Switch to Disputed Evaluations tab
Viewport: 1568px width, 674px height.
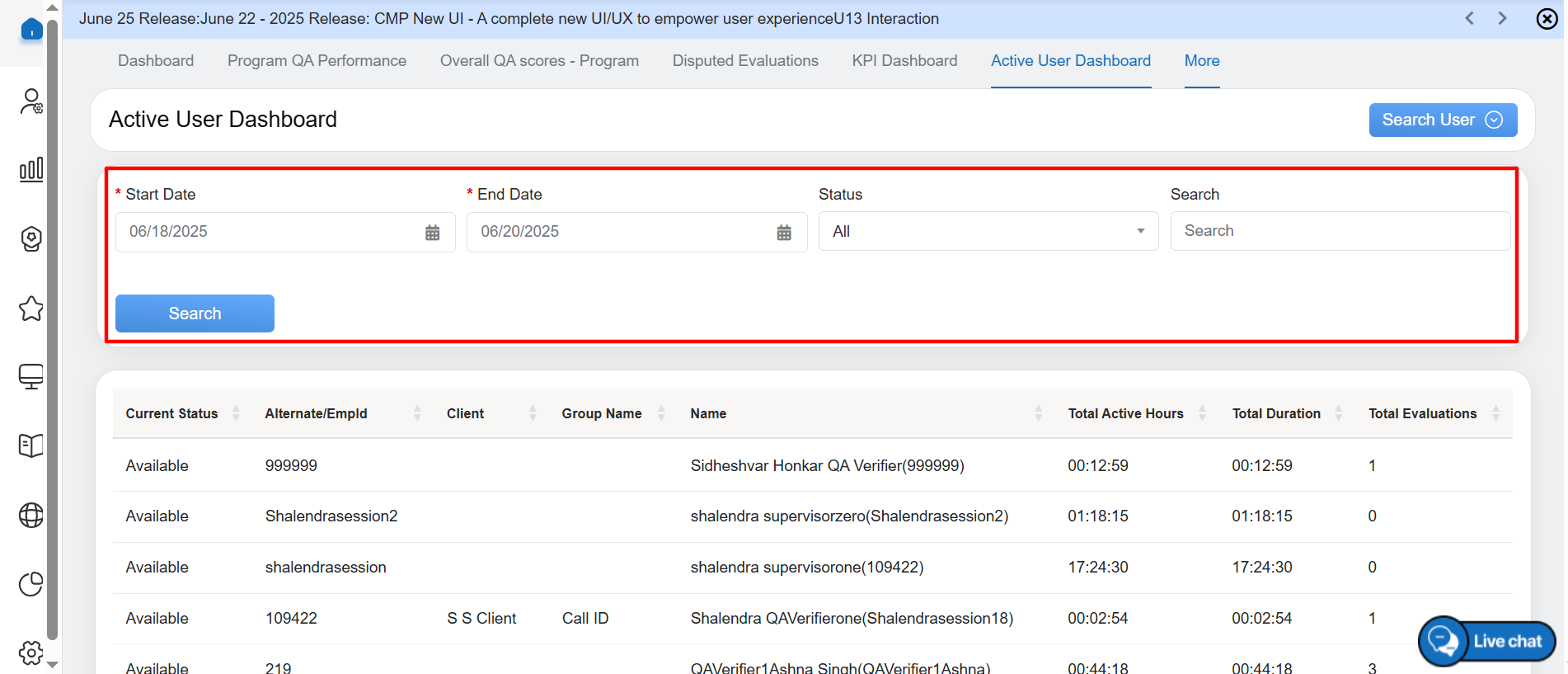[745, 61]
